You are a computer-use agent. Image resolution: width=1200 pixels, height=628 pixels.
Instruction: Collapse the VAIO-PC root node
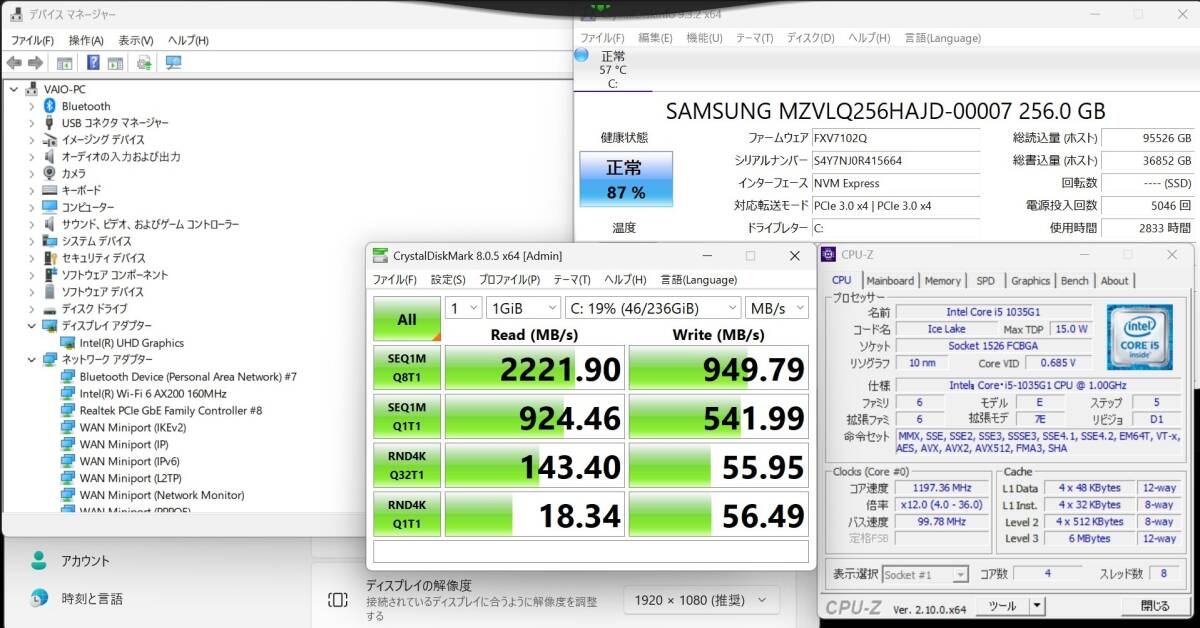[x=14, y=89]
